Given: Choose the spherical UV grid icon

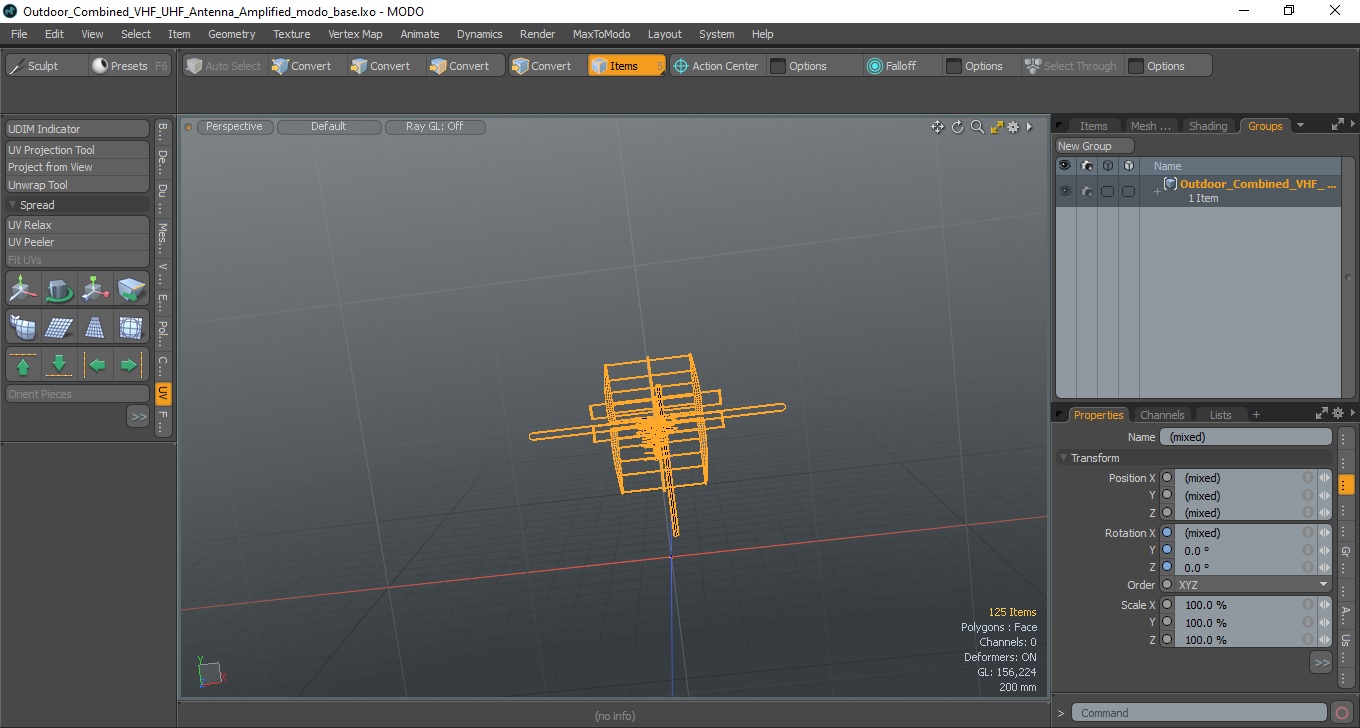Looking at the screenshot, I should pos(131,327).
